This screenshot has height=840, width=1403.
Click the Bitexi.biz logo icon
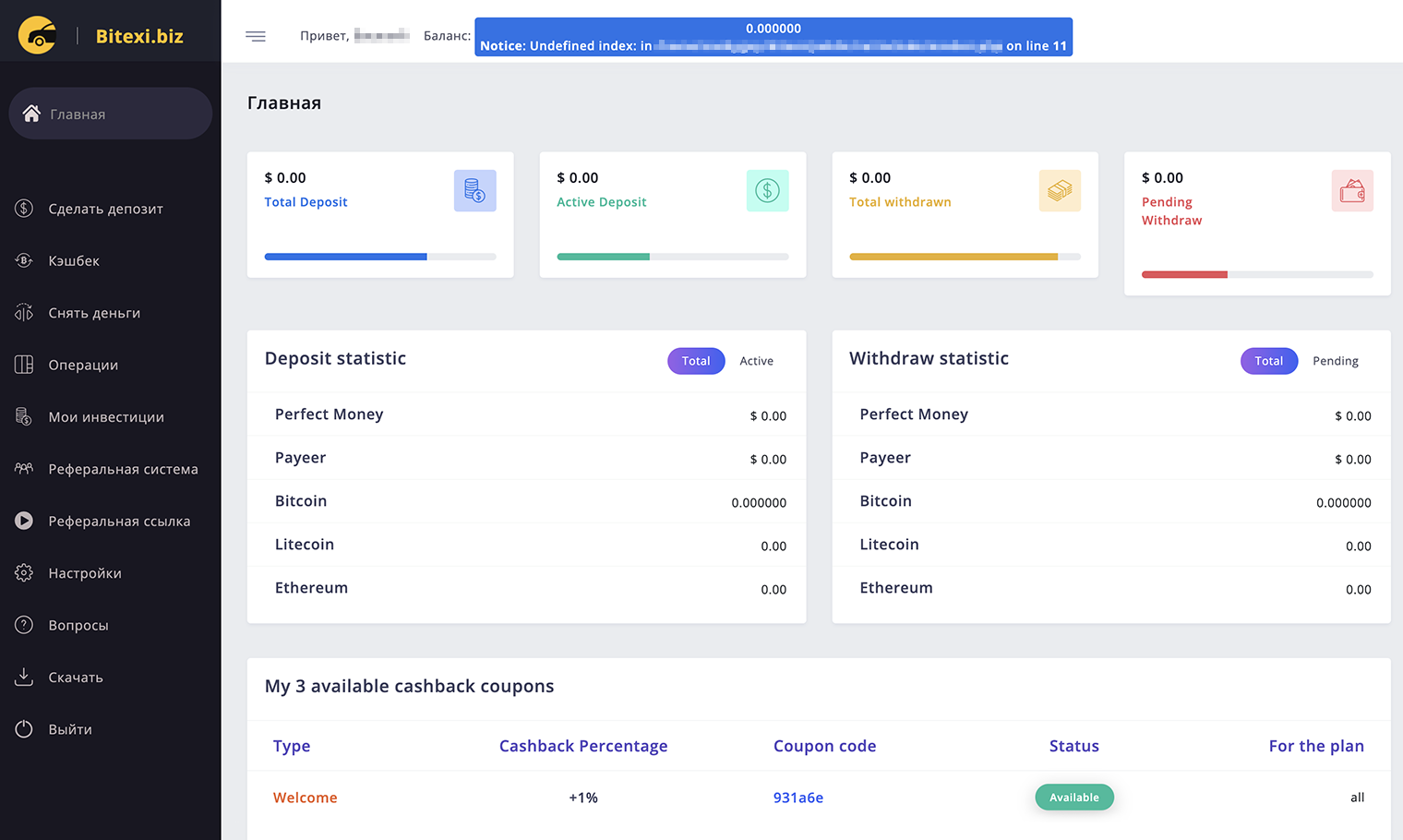point(37,35)
